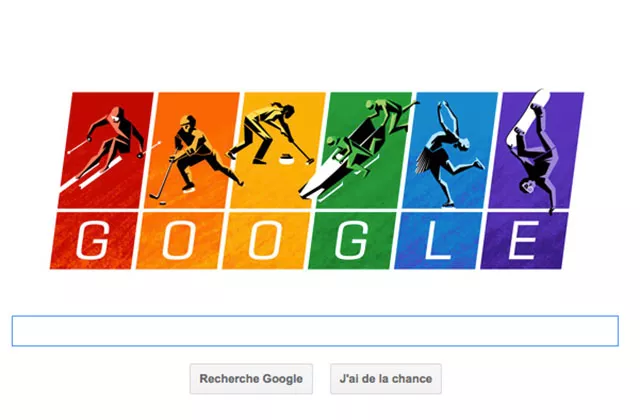Click the yellow letter O tile
Viewport: 640px width, 420px height.
[266, 240]
